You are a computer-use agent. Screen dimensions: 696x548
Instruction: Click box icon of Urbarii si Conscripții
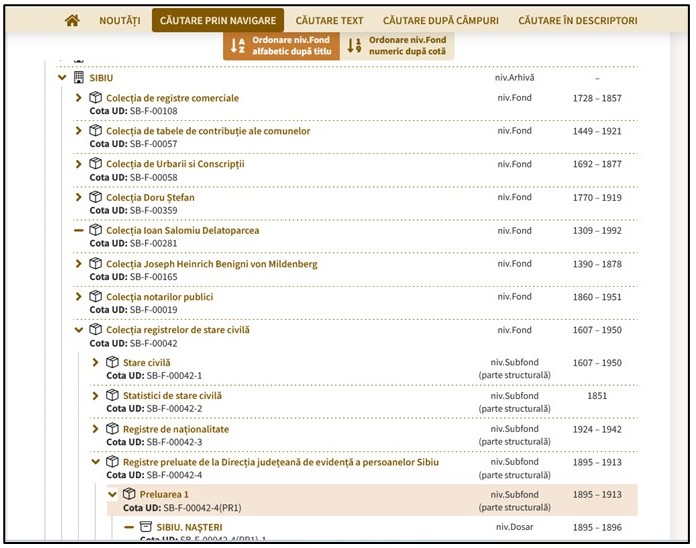[x=95, y=163]
